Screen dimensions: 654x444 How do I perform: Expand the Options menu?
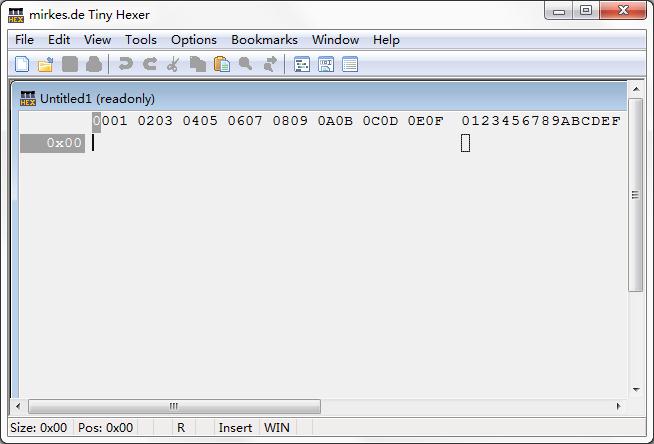tap(193, 40)
